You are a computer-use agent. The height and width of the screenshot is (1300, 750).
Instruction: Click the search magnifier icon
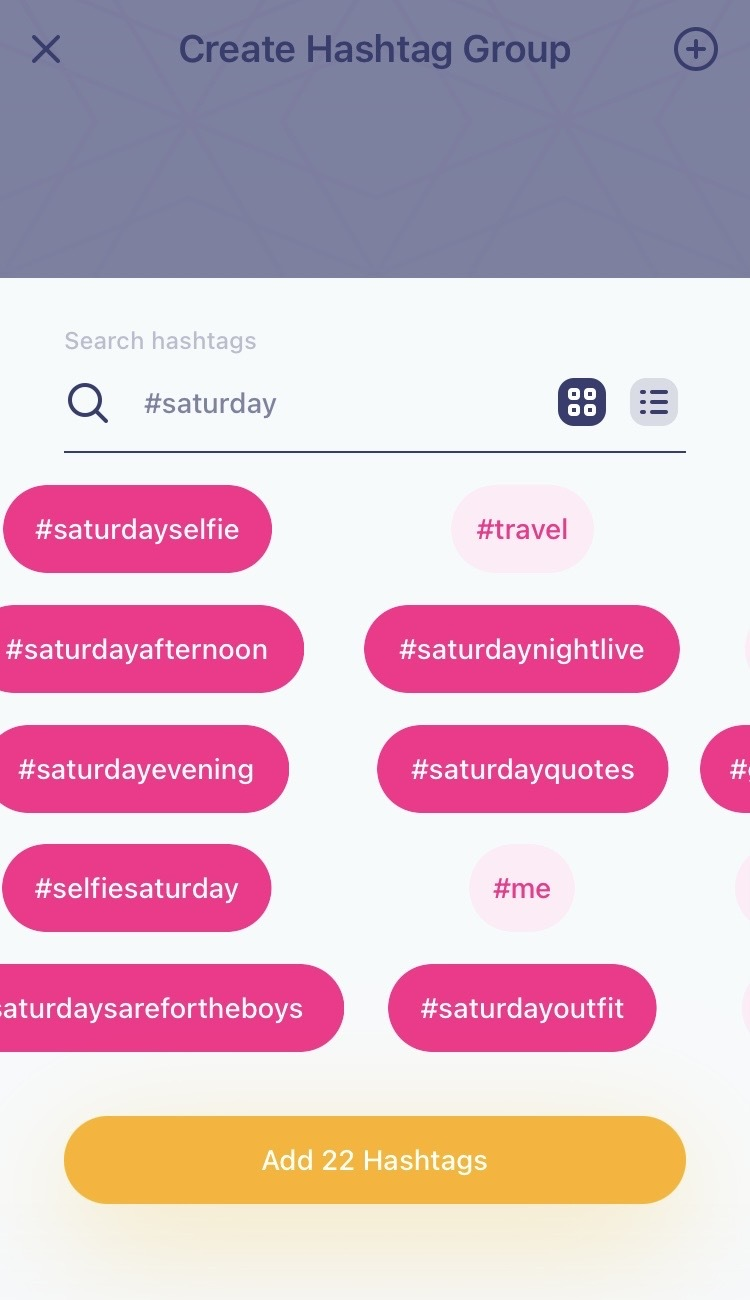click(x=87, y=402)
